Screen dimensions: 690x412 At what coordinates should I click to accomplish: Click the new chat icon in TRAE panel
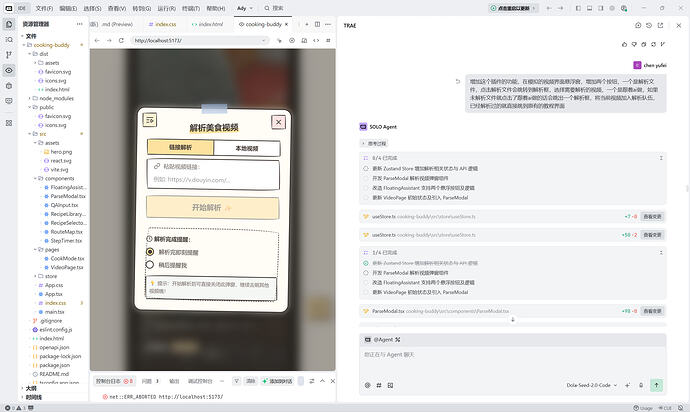click(638, 26)
